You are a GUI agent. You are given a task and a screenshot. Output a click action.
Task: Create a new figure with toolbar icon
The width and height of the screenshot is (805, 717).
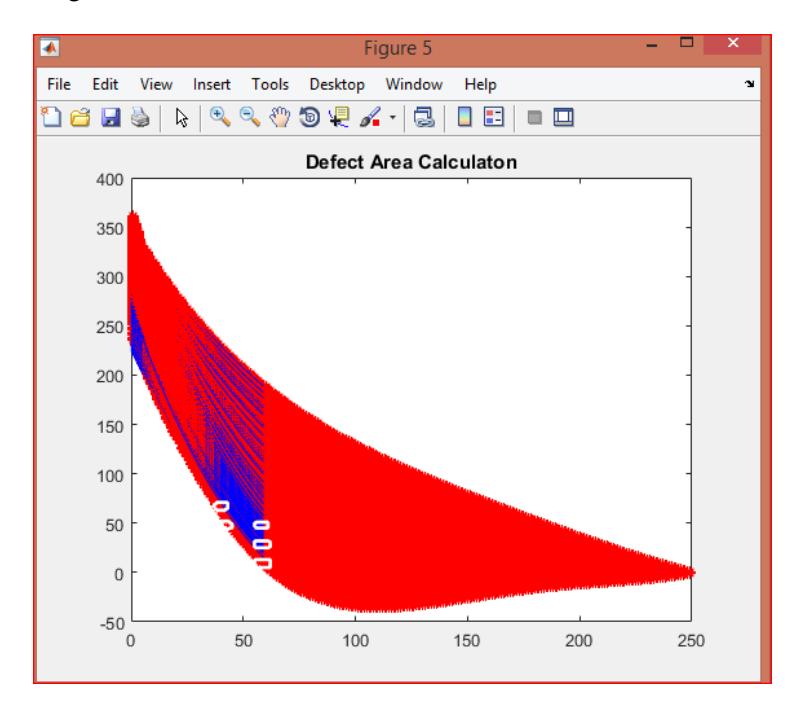point(51,118)
